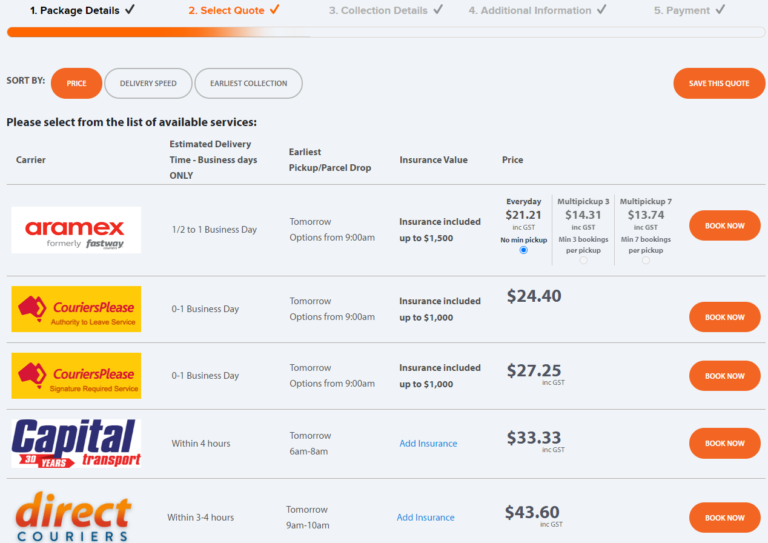Sort quotes by Delivery Speed
The image size is (768, 543).
147,83
